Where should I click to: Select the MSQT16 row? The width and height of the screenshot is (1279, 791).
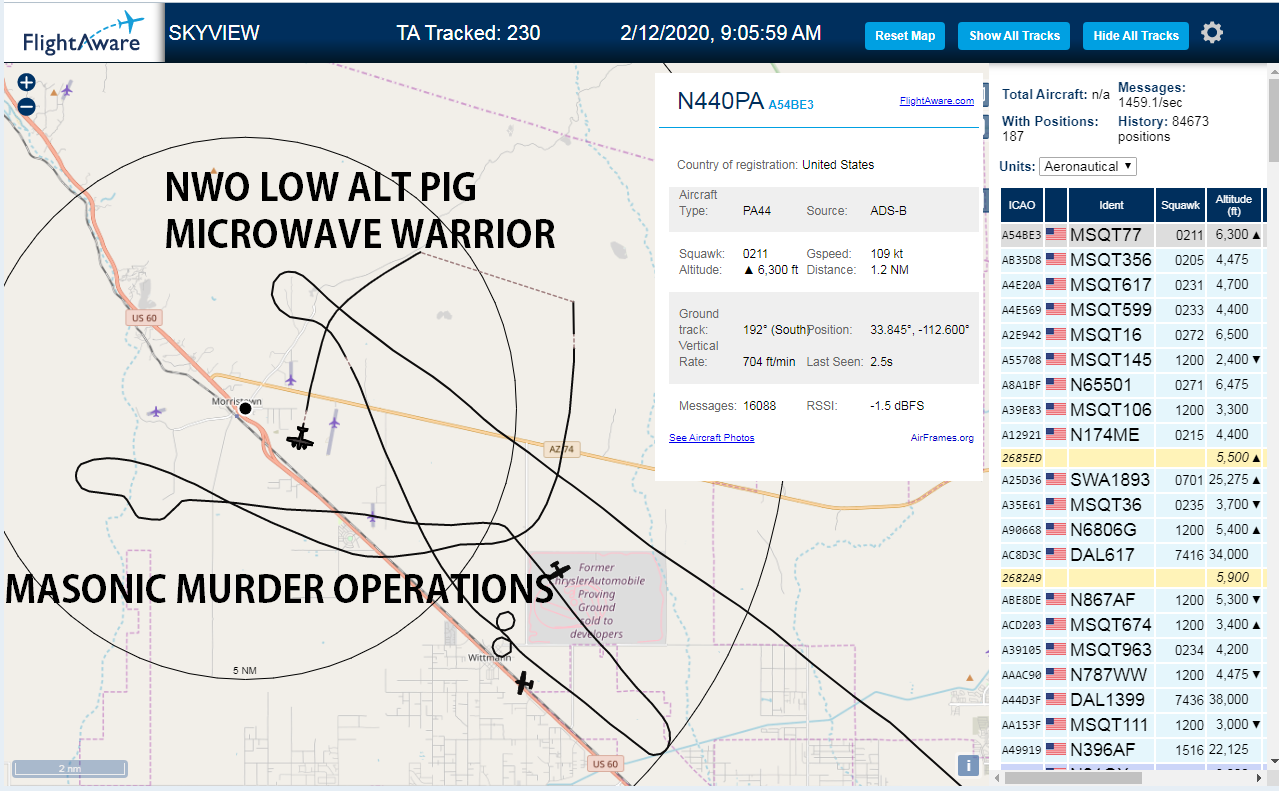pos(1135,335)
